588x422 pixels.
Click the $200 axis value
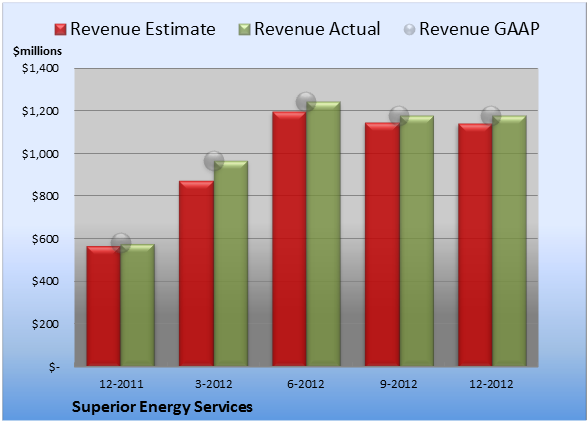[x=45, y=324]
